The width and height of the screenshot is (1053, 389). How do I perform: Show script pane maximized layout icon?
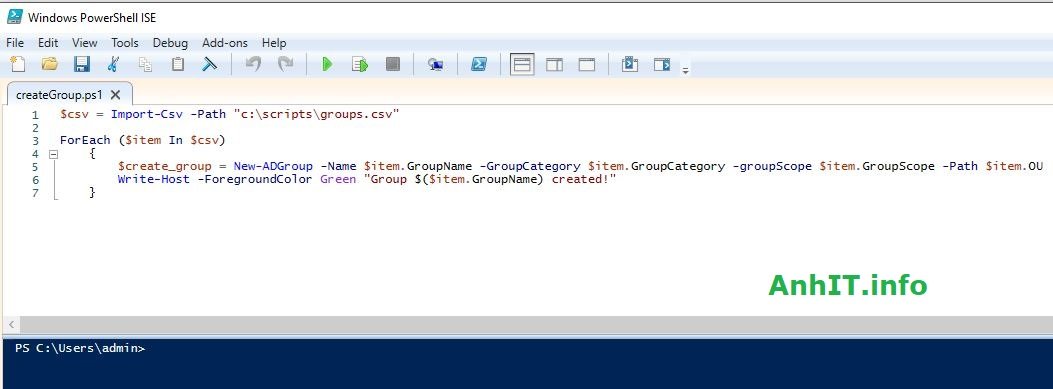coord(587,64)
